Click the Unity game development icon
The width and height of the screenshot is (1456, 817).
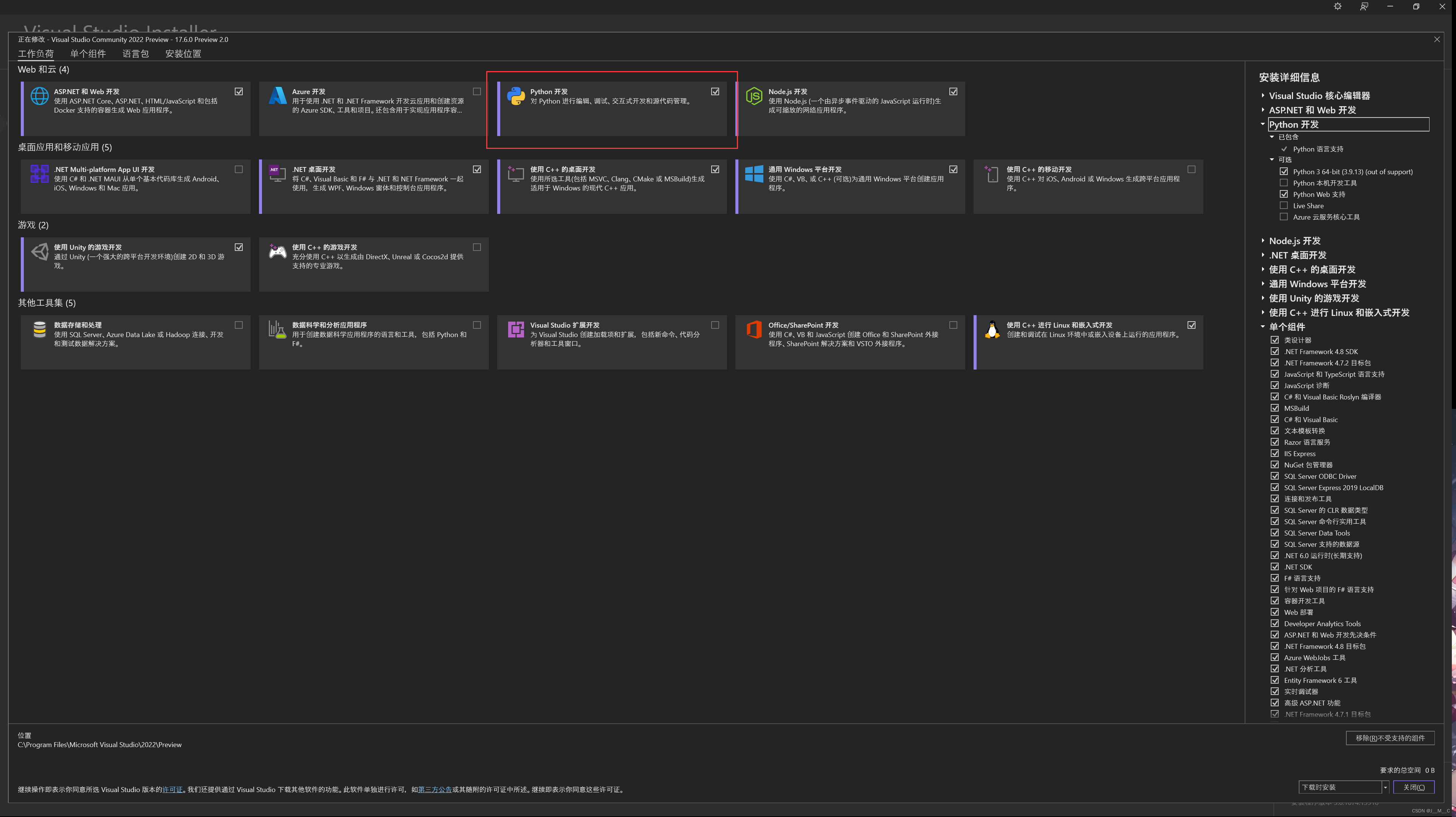pyautogui.click(x=40, y=251)
